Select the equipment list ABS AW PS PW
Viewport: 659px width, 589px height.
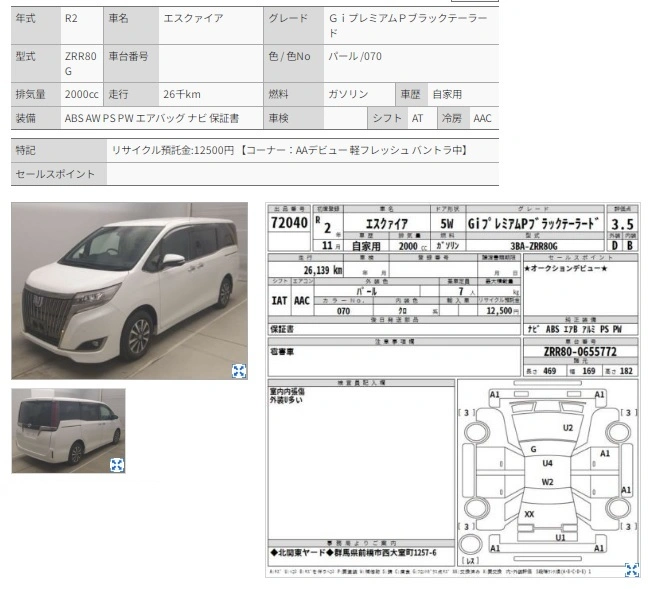point(152,118)
